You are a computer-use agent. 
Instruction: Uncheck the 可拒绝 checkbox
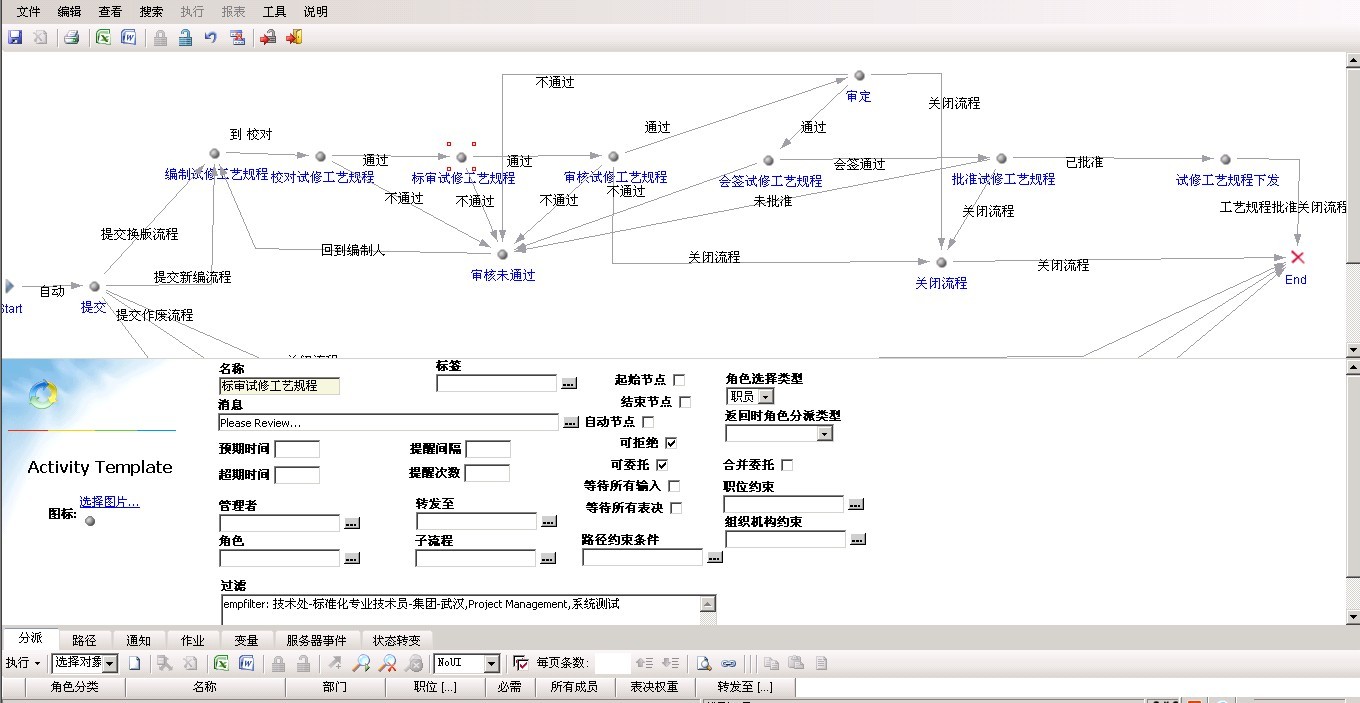tap(671, 442)
